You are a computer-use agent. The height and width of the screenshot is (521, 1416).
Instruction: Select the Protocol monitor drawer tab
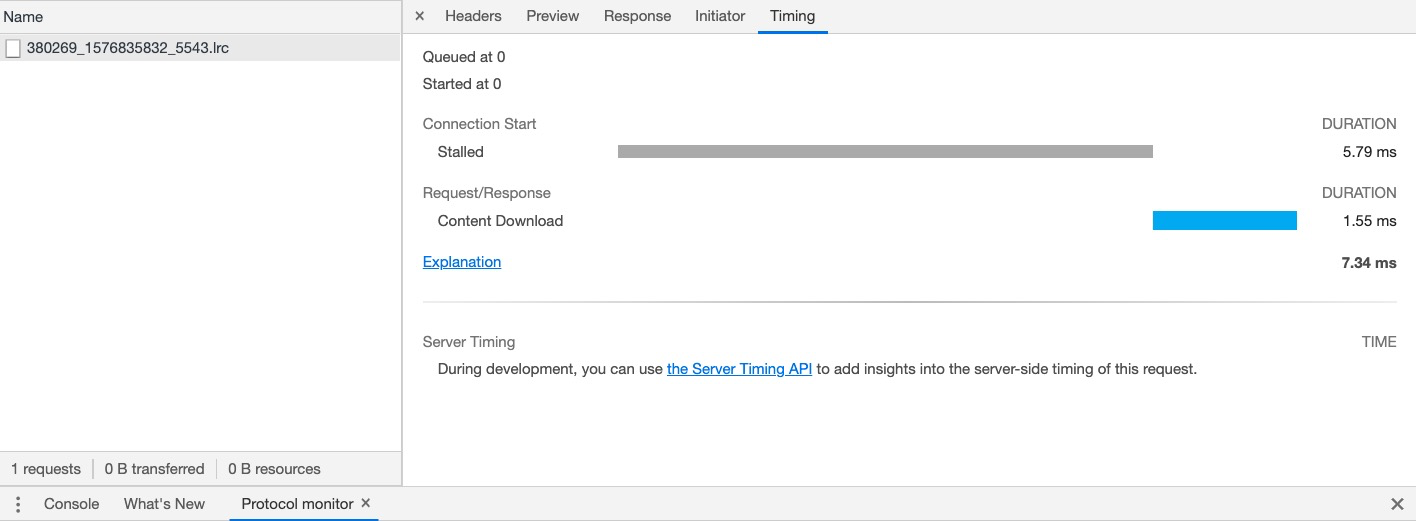tap(297, 504)
